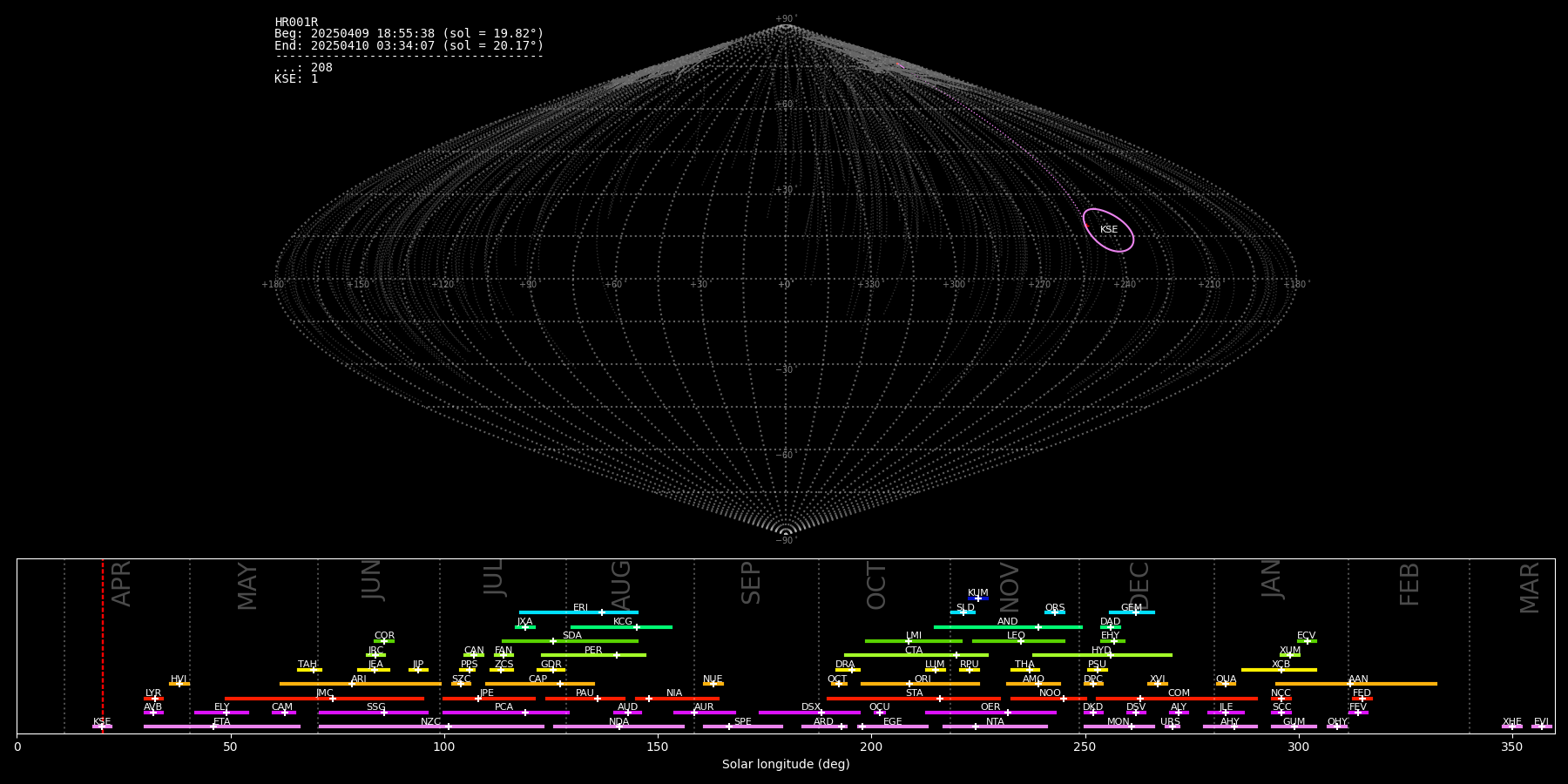
Task: Select the SDA shower label
Action: (572, 635)
